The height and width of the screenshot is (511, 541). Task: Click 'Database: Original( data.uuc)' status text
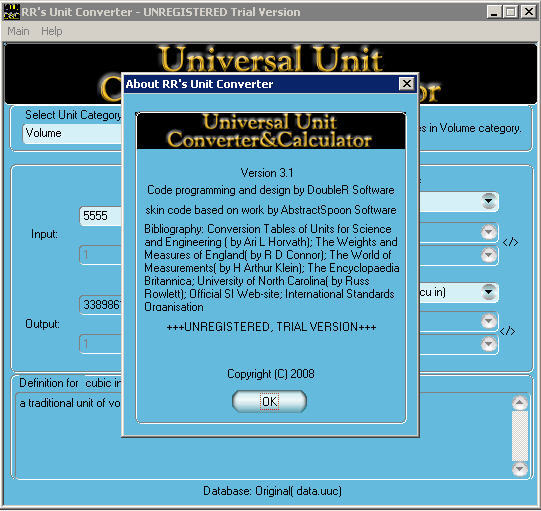pos(272,491)
